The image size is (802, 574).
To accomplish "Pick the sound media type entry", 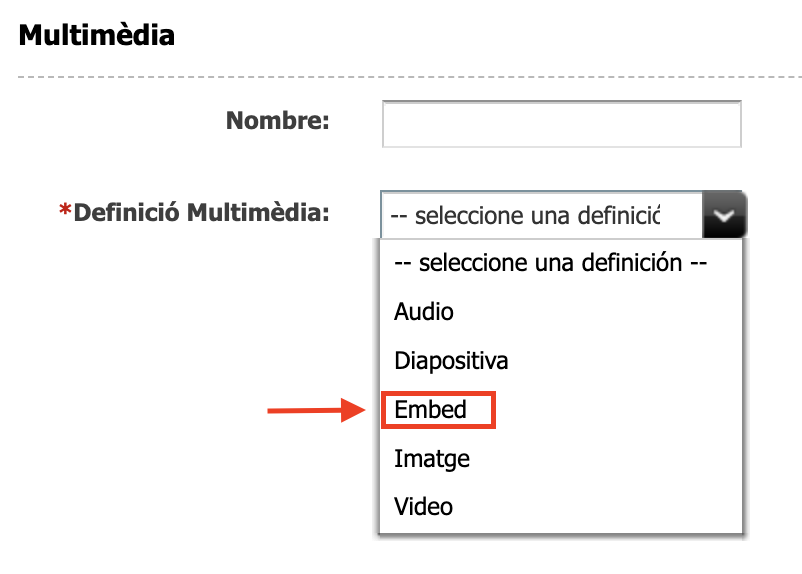I will (424, 311).
